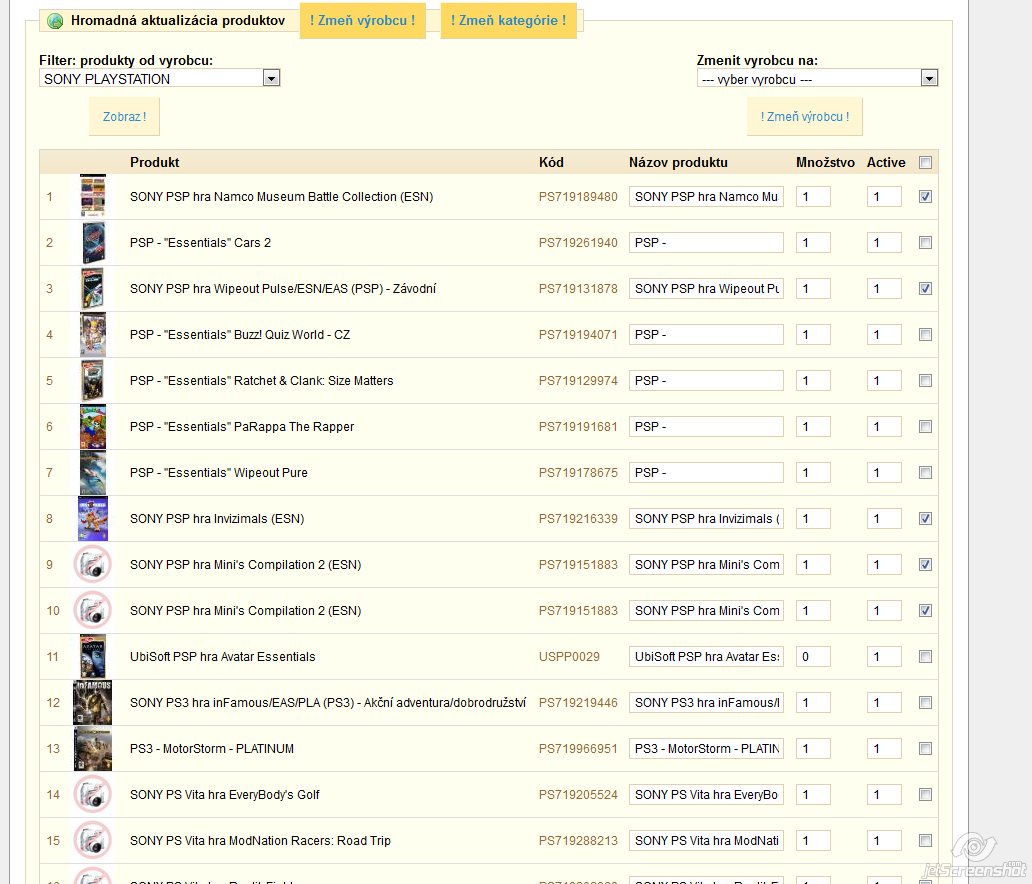Open product code link PS719189480
The height and width of the screenshot is (884, 1032).
[578, 197]
